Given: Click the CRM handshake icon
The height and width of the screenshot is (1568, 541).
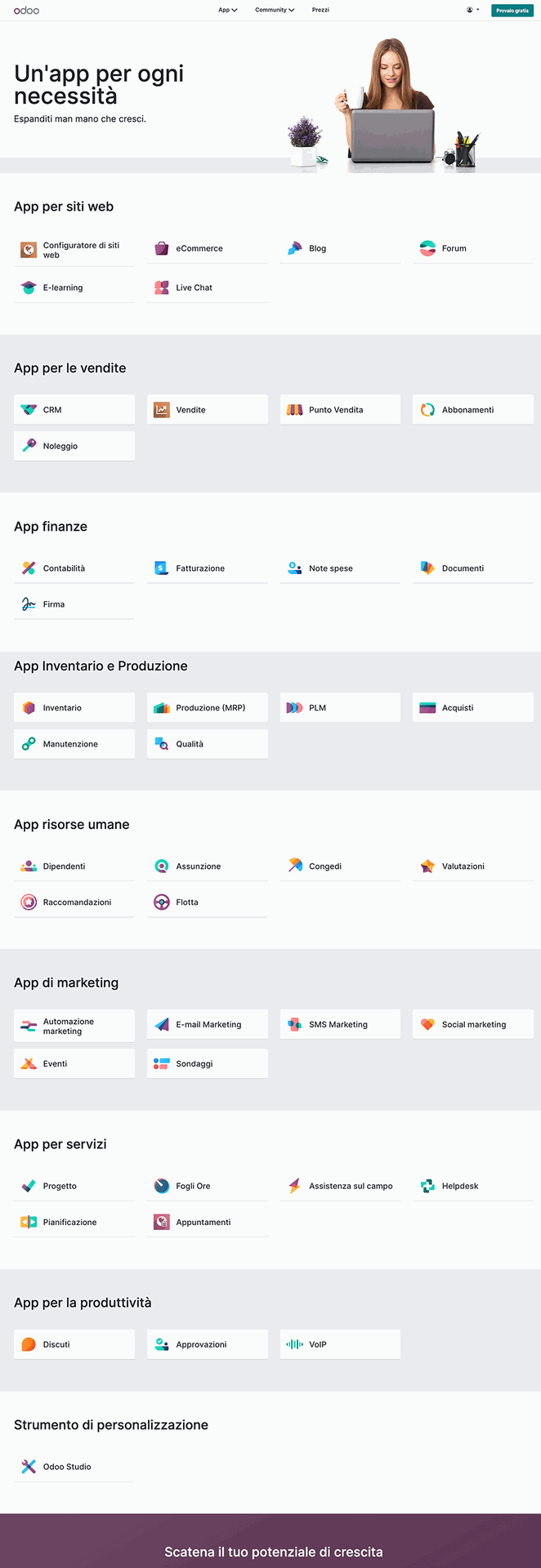Looking at the screenshot, I should click(29, 410).
